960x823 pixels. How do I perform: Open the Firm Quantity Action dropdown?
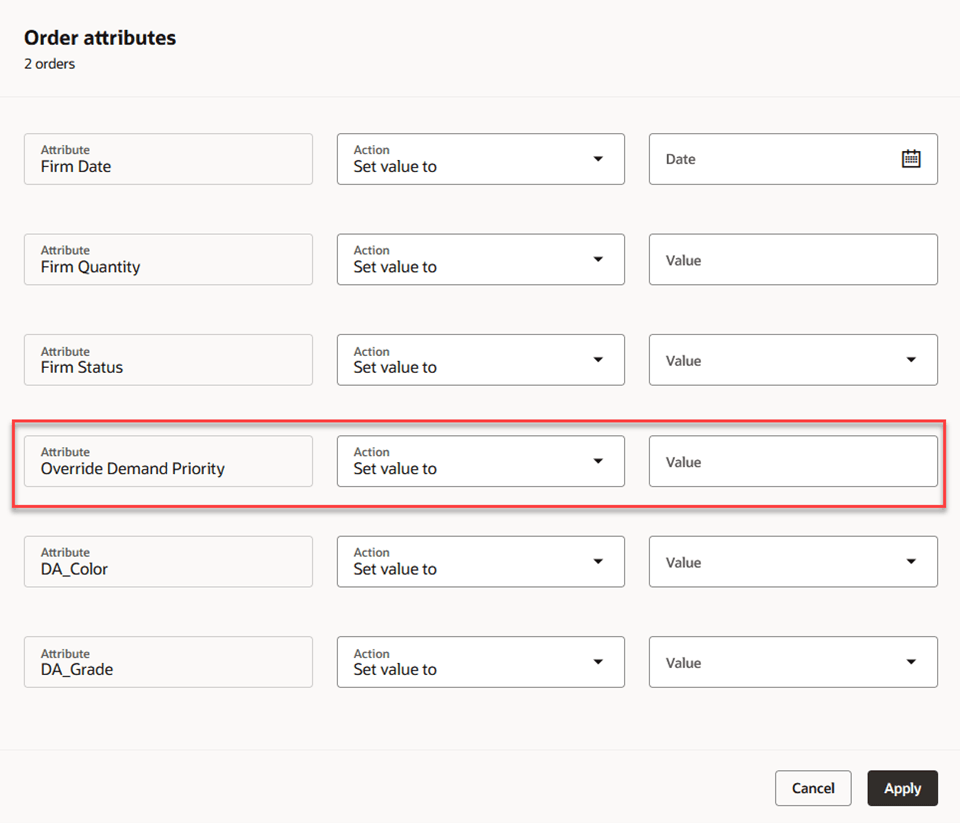pyautogui.click(x=598, y=258)
